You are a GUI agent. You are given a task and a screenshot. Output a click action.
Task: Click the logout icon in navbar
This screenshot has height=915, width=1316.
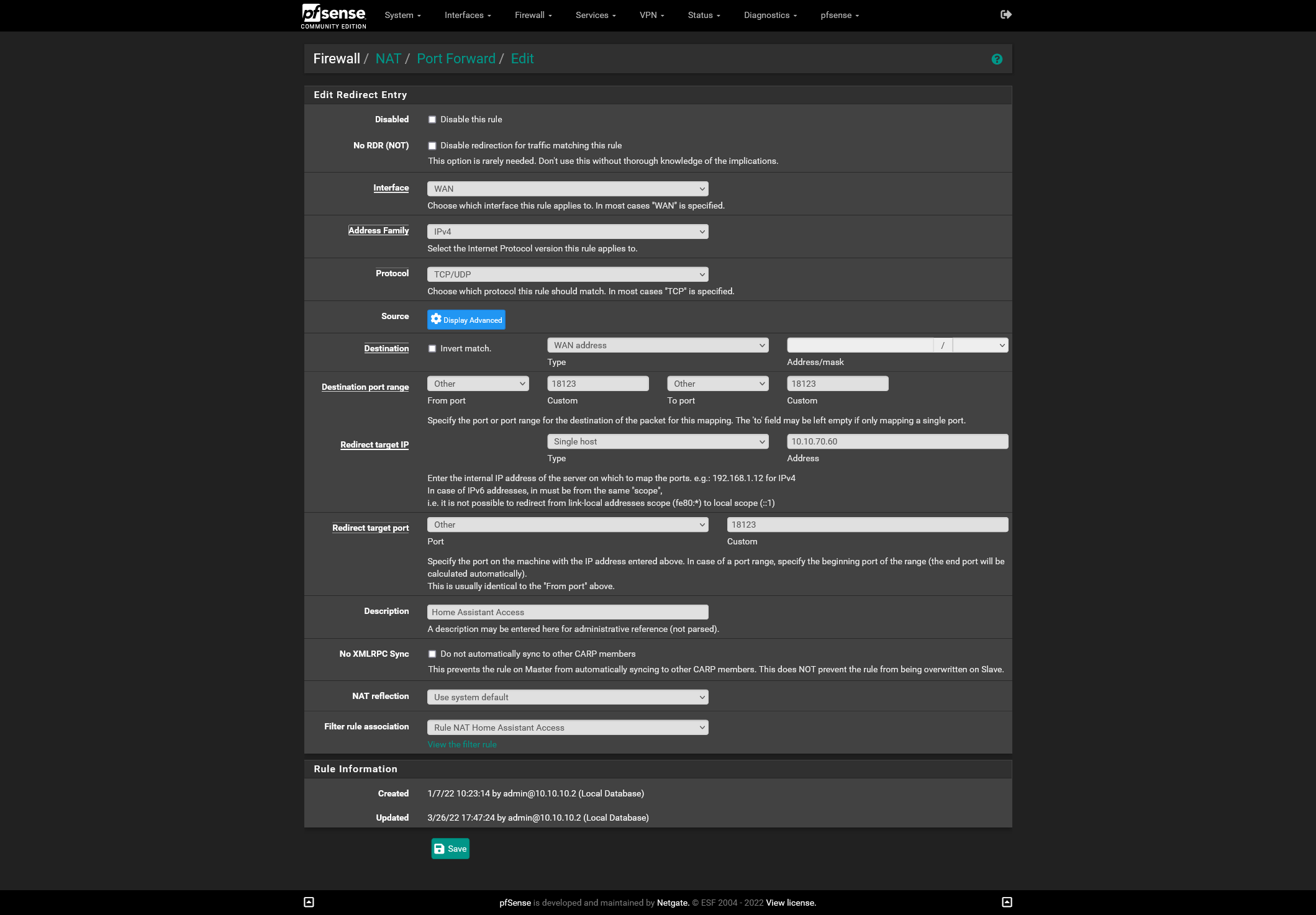click(1006, 14)
